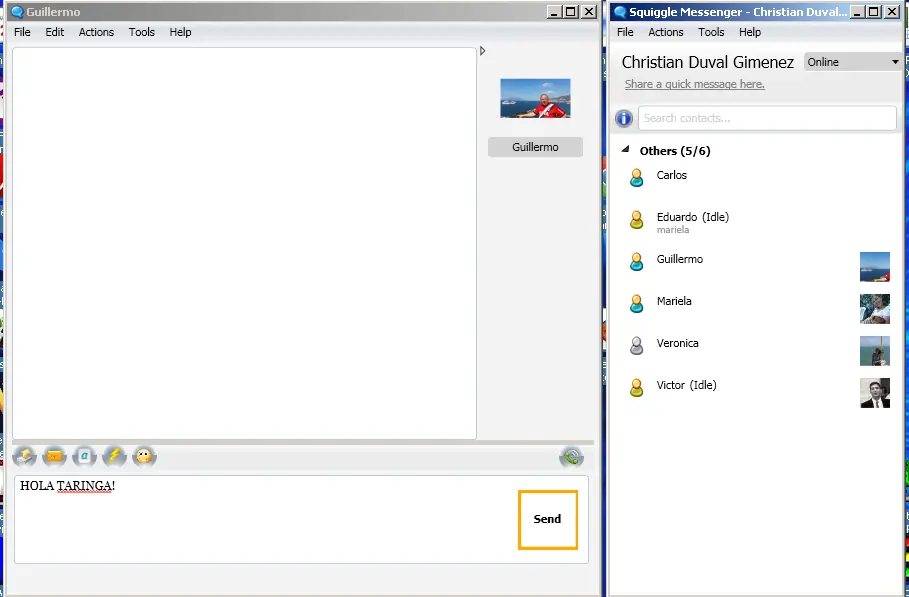Open the emoticon smiley picker

(144, 457)
